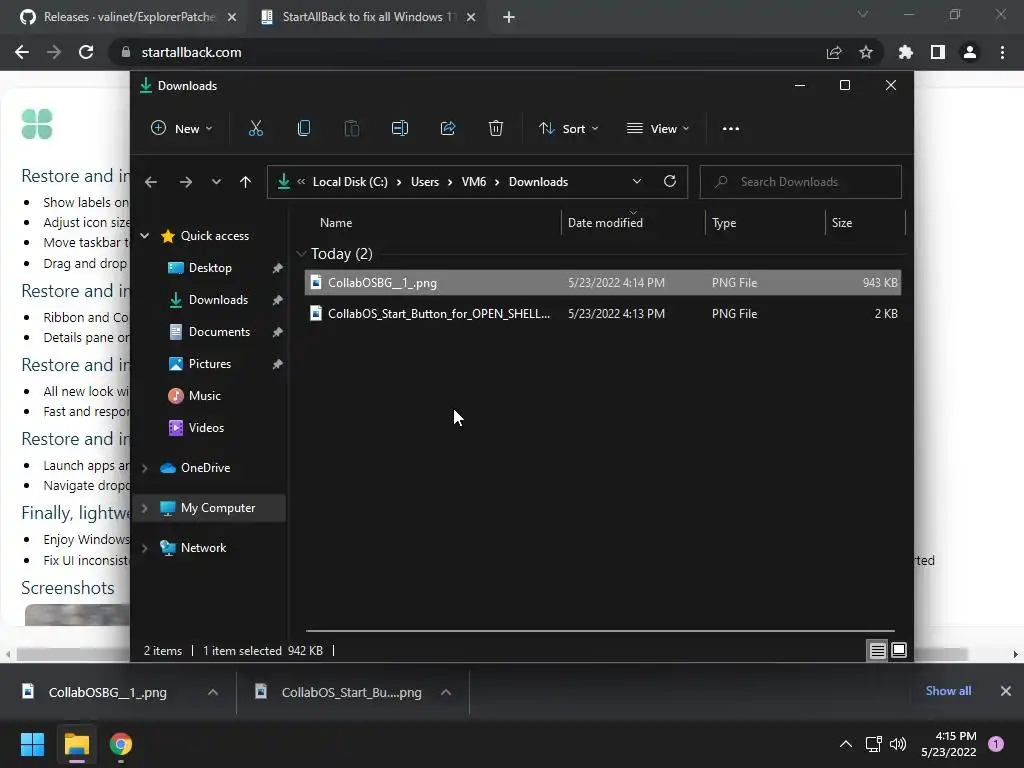Image resolution: width=1024 pixels, height=768 pixels.
Task: Open Chrome Extensions puzzle icon
Action: 906,52
